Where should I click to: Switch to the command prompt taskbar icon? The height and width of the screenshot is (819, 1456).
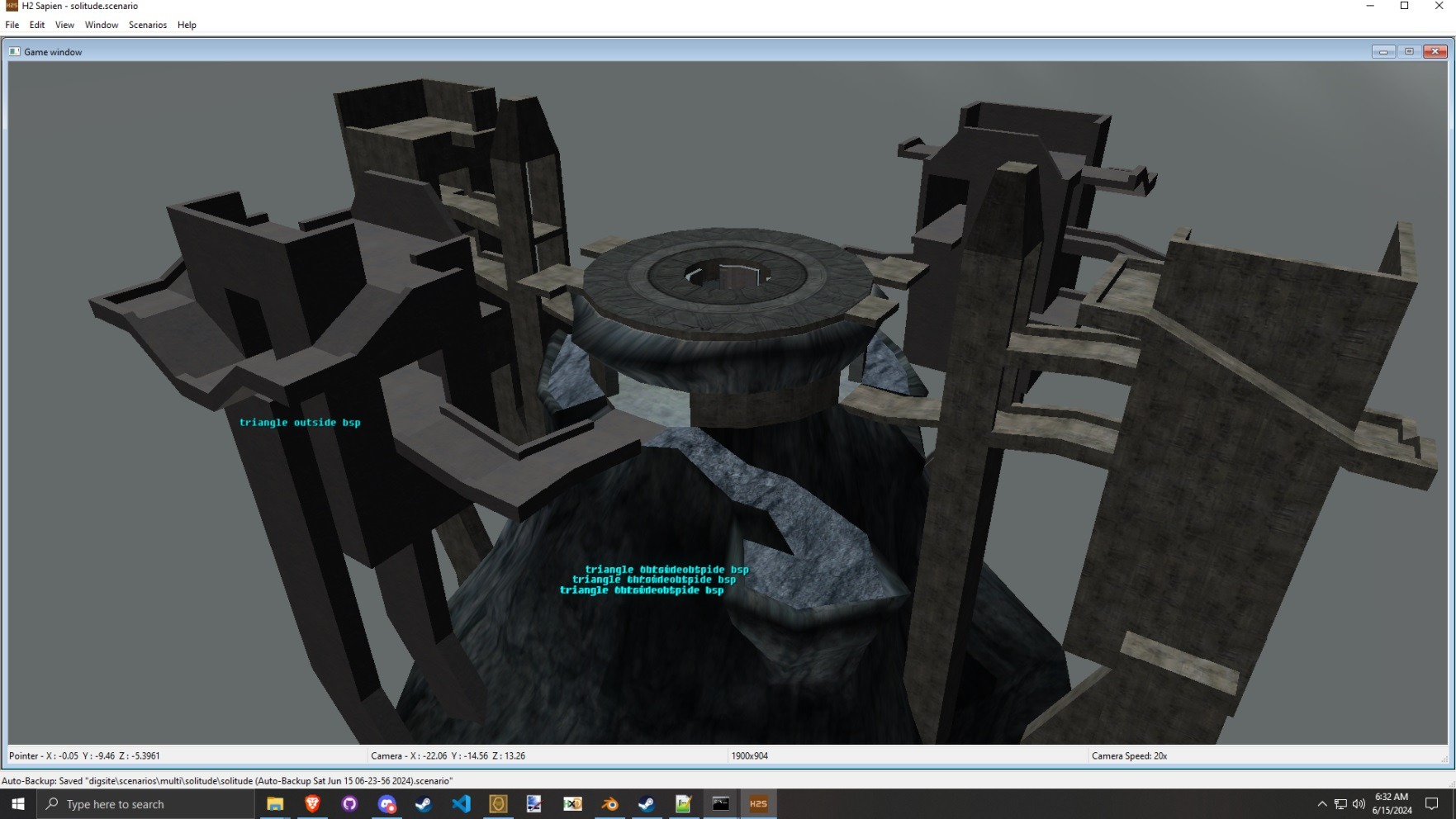[x=720, y=803]
